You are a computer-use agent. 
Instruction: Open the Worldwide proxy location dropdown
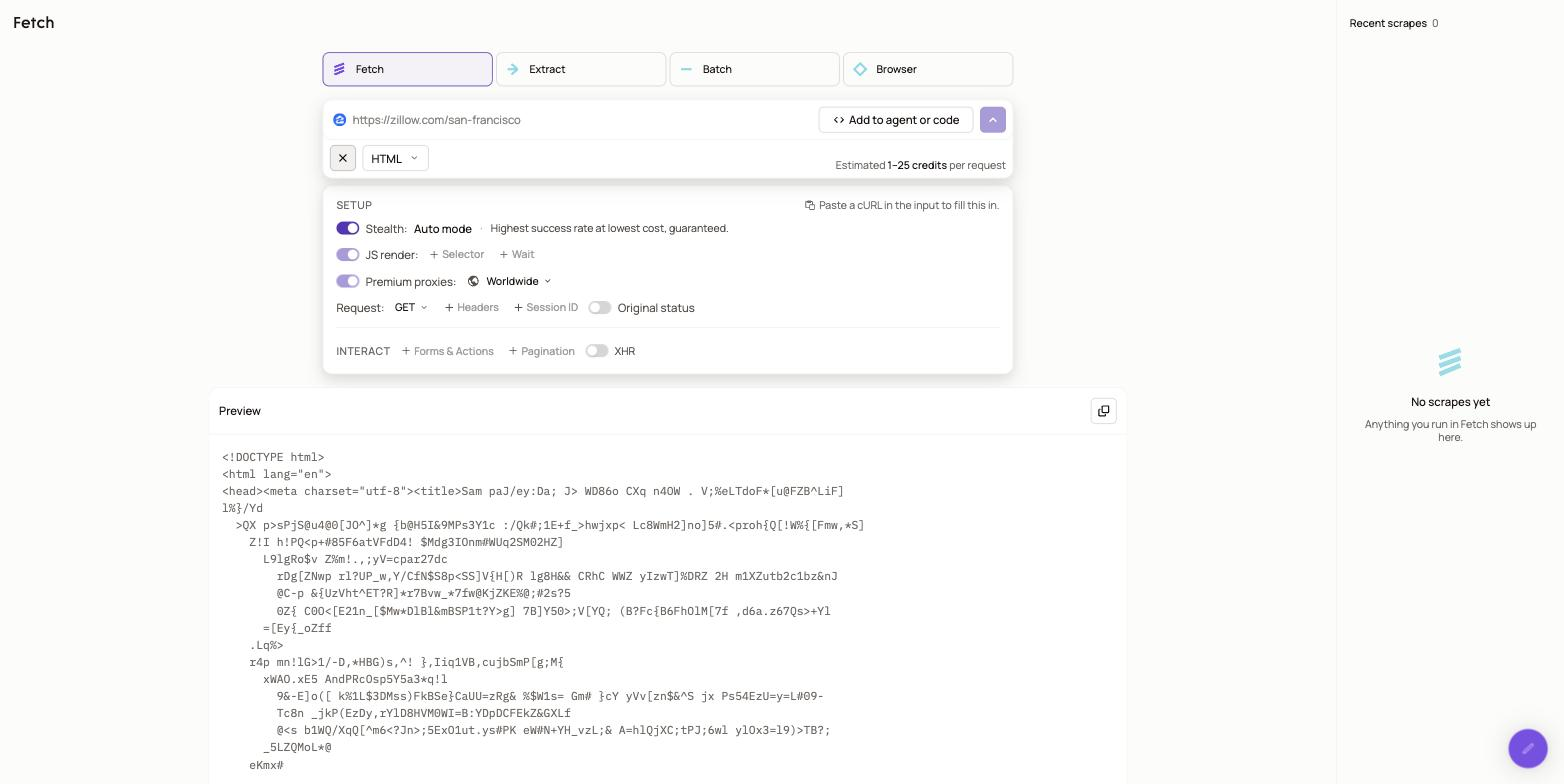(510, 281)
